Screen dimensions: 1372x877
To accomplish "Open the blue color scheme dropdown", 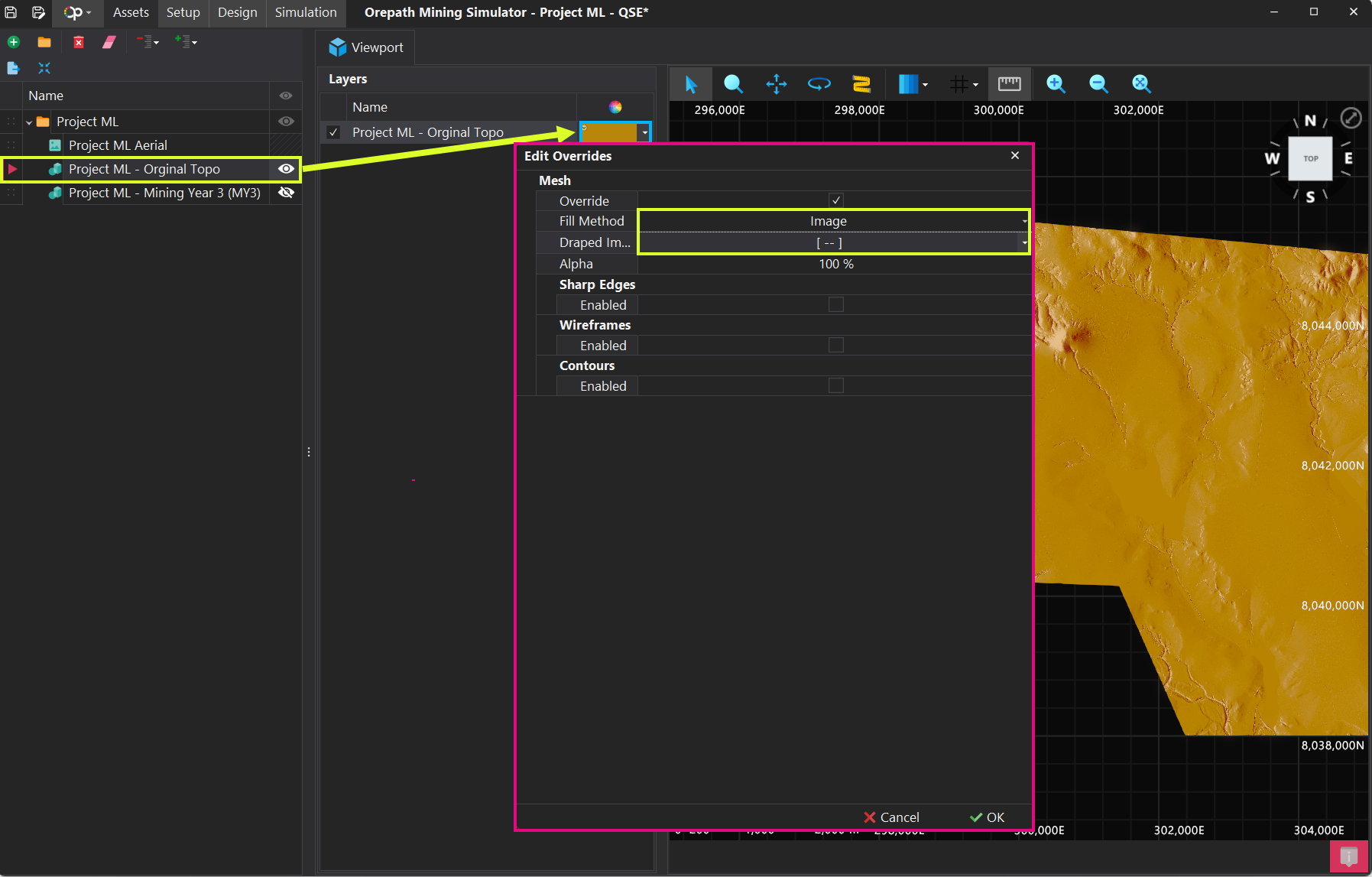I will tap(913, 83).
